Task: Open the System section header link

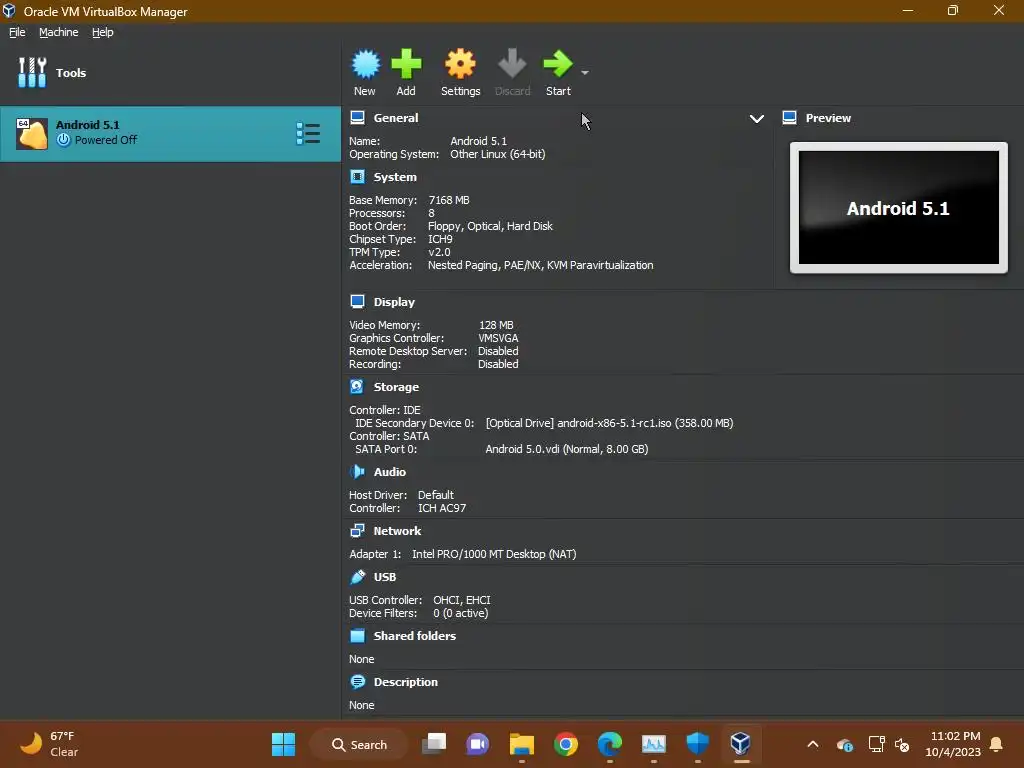Action: 395,177
